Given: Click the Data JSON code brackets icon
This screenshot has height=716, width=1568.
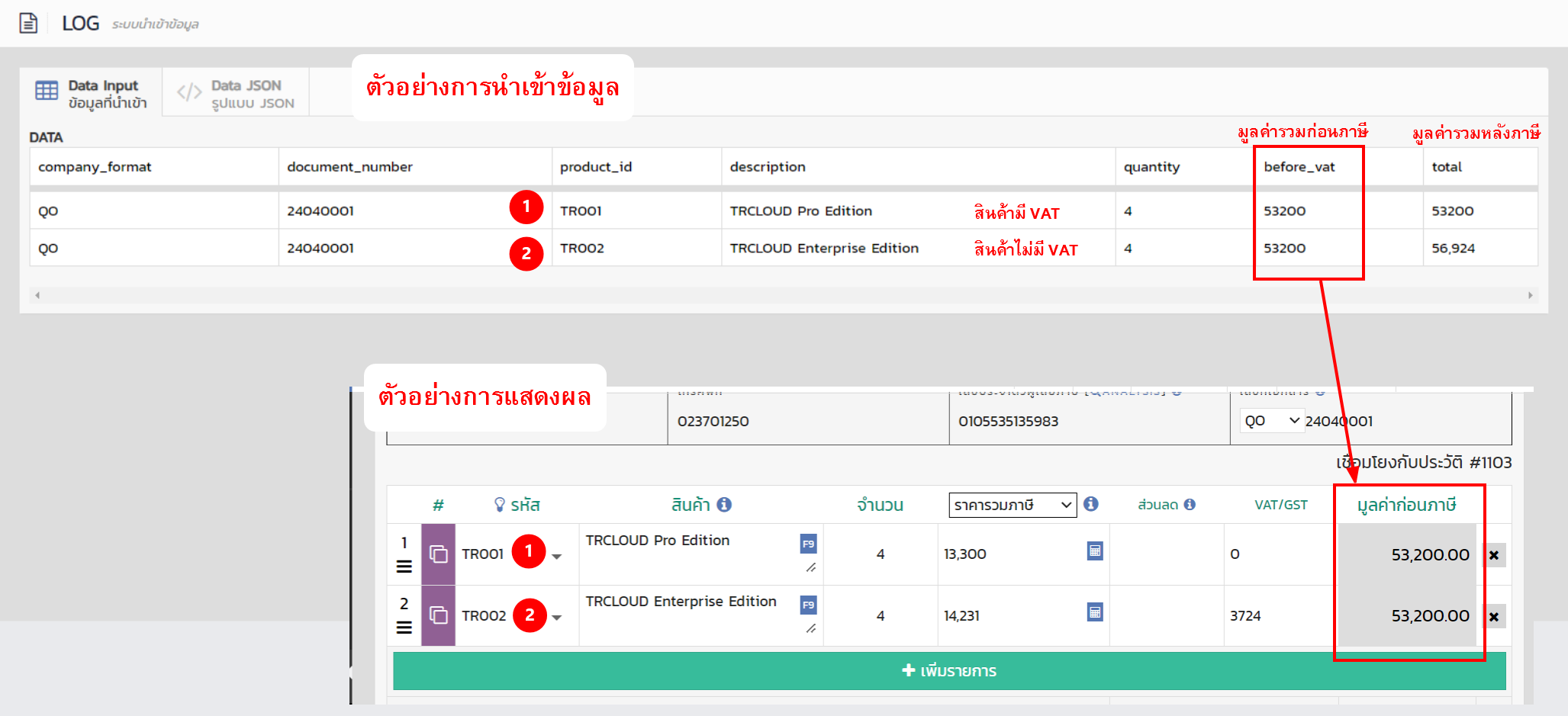Looking at the screenshot, I should click(x=189, y=92).
